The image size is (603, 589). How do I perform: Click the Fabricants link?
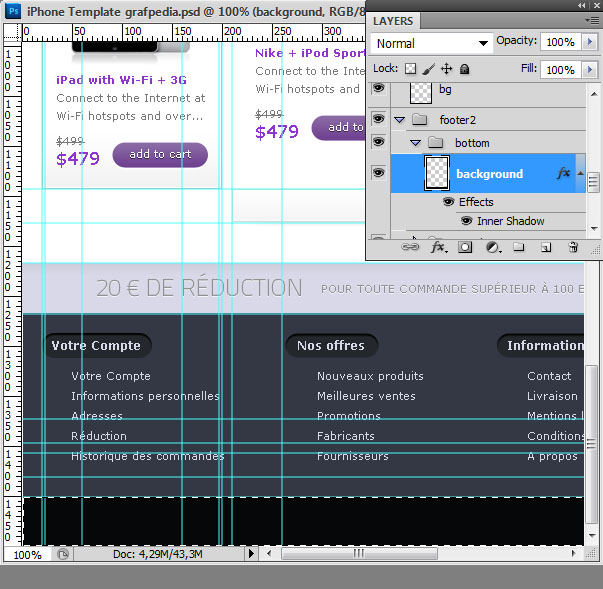345,436
